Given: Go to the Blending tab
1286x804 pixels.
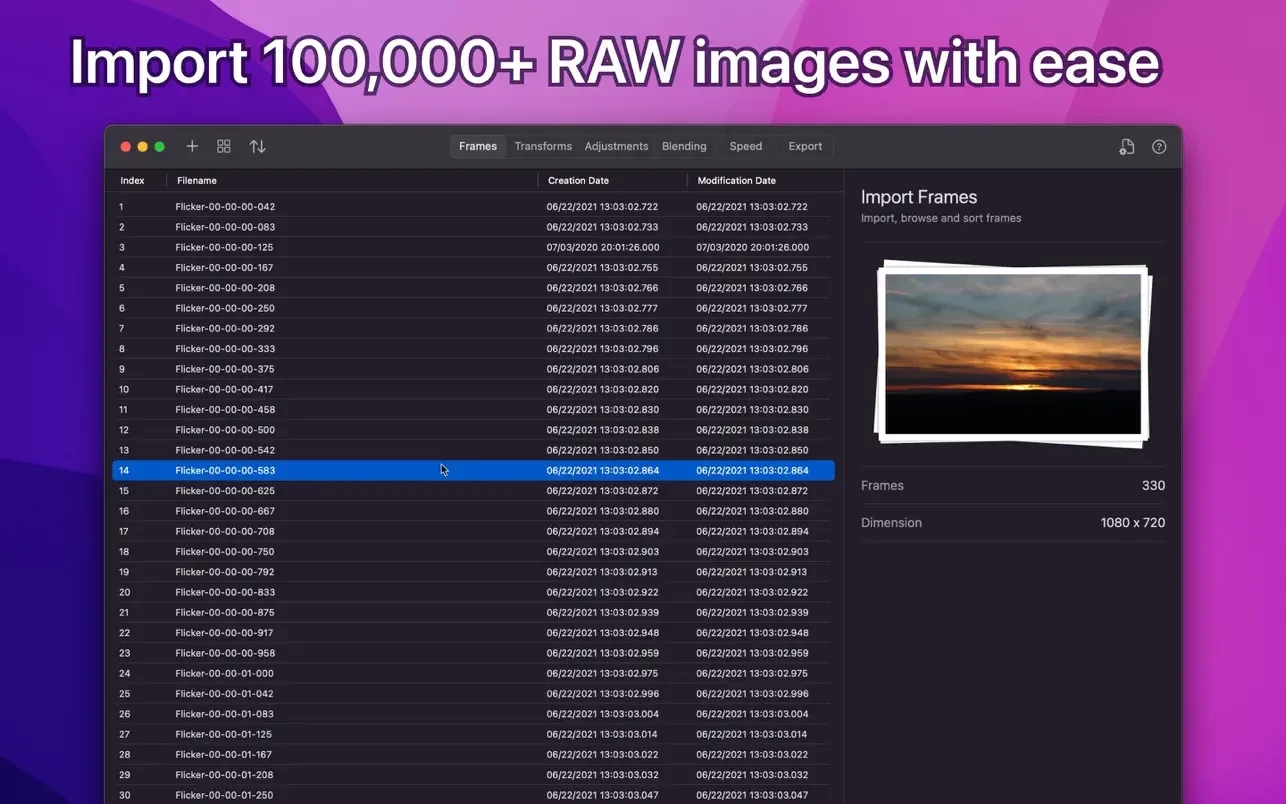Looking at the screenshot, I should [684, 146].
